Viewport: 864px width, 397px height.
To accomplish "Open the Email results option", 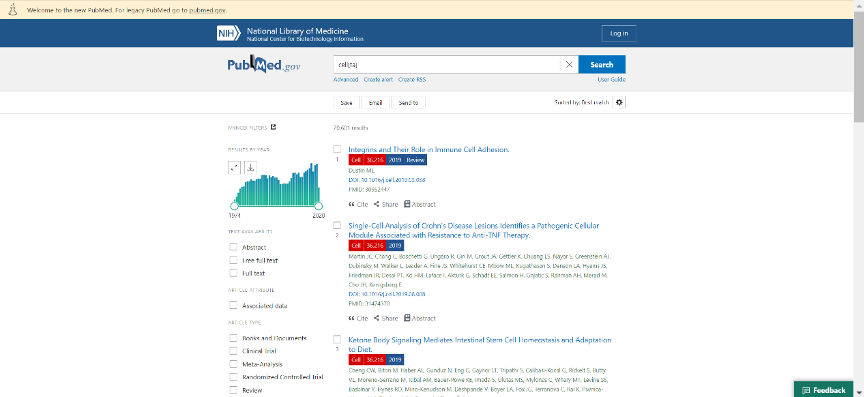I will (x=376, y=103).
